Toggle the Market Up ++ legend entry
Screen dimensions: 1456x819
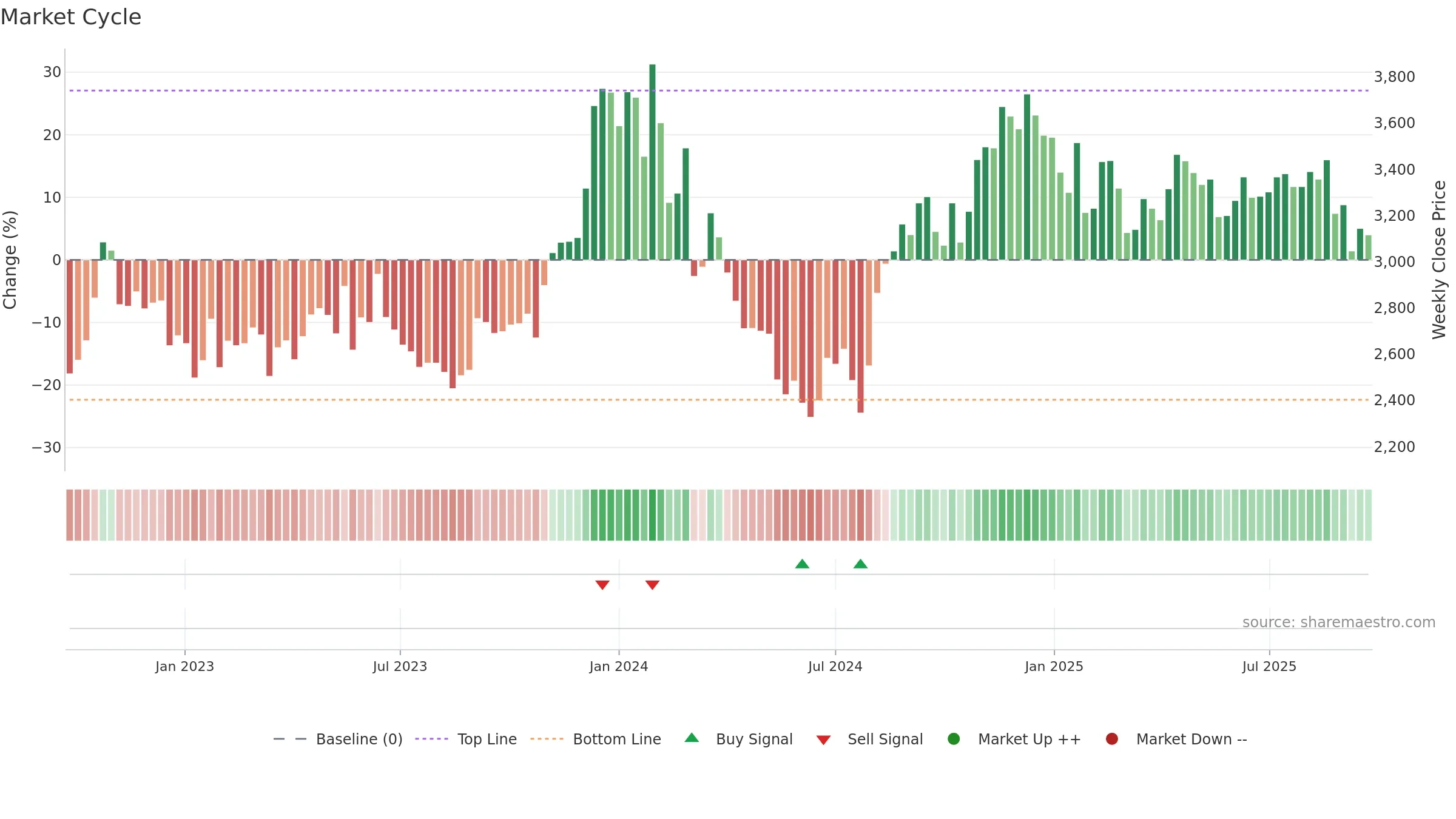click(x=1014, y=739)
